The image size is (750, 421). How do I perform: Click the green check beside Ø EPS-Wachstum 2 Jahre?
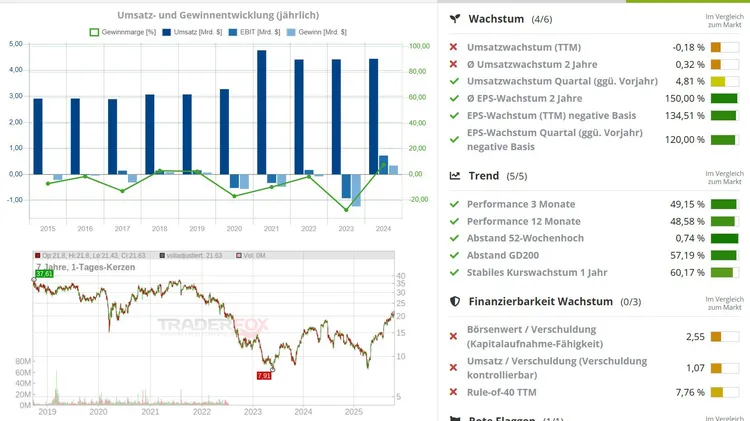(x=454, y=98)
